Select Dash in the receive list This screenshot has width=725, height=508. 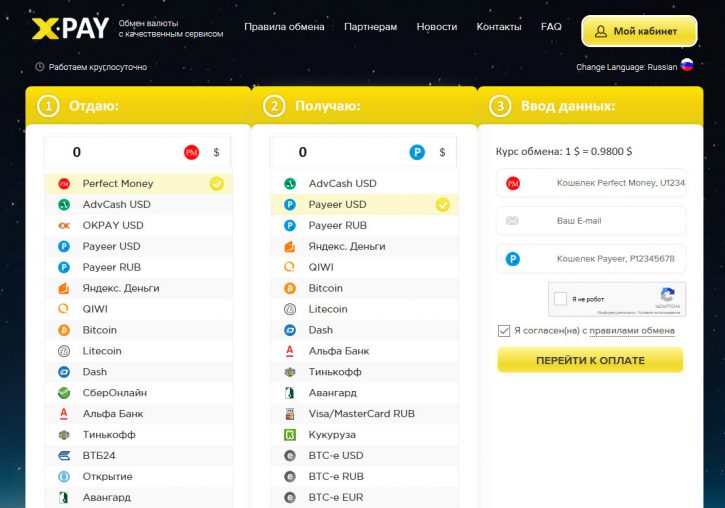coord(364,330)
